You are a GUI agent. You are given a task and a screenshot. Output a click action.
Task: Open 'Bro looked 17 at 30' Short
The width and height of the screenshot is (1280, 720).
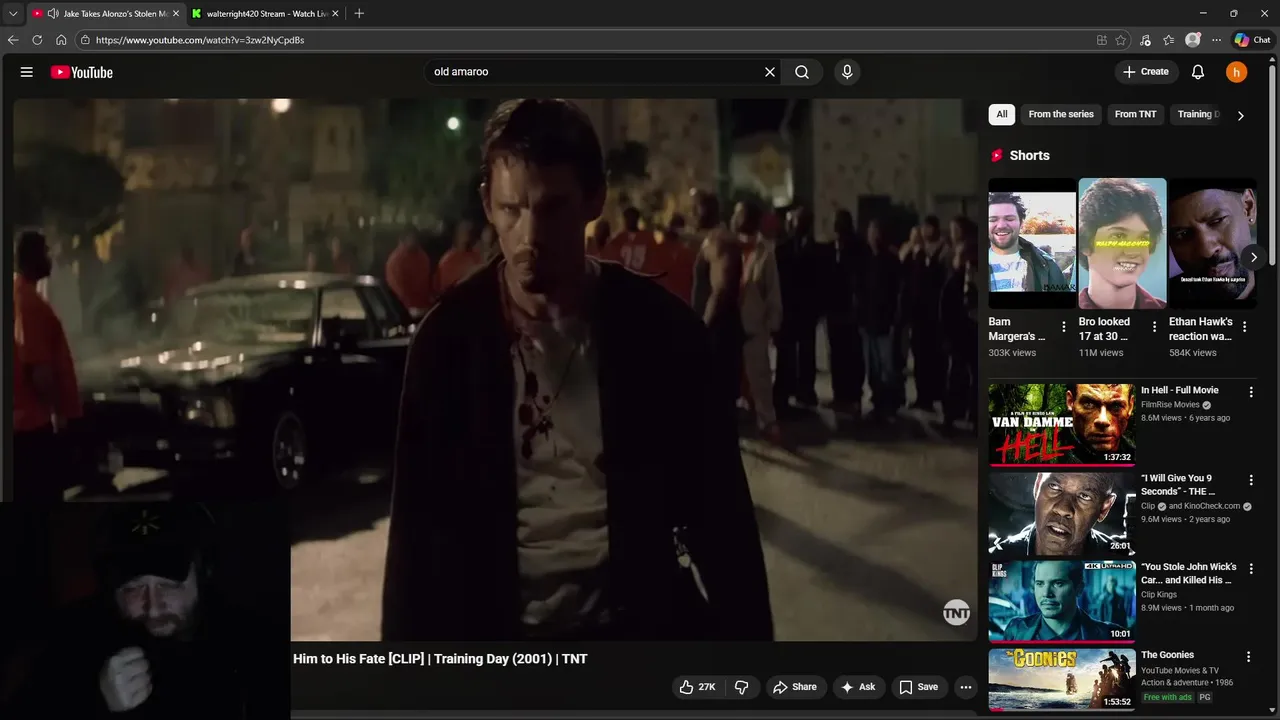[1122, 243]
